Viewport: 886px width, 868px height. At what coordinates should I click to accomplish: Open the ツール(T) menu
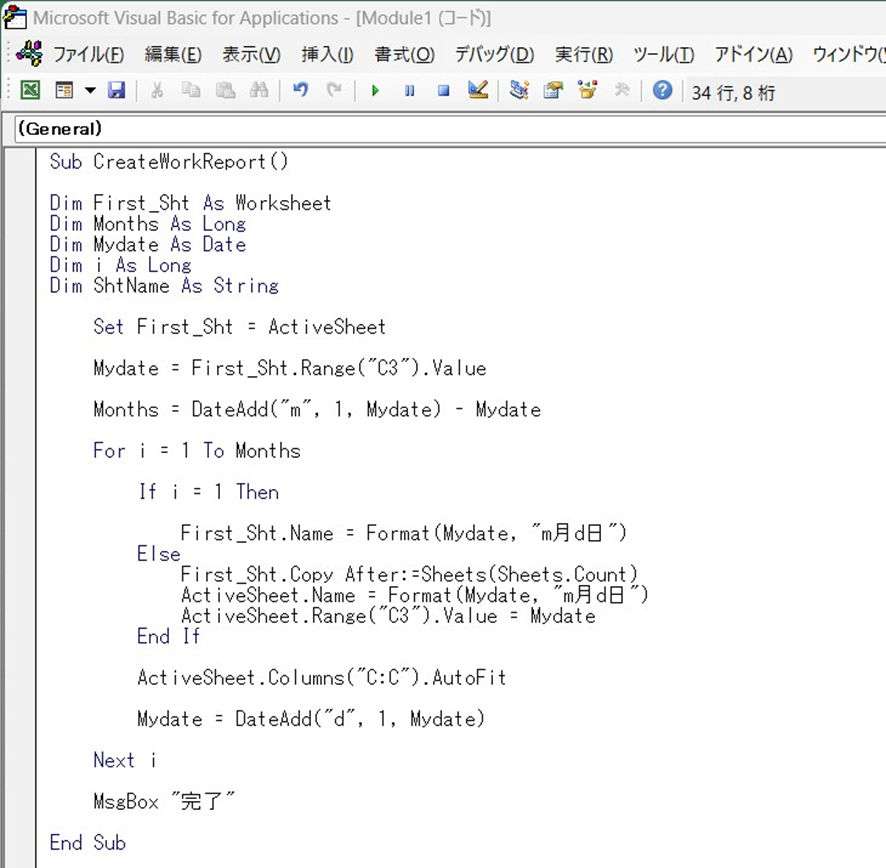pos(663,54)
